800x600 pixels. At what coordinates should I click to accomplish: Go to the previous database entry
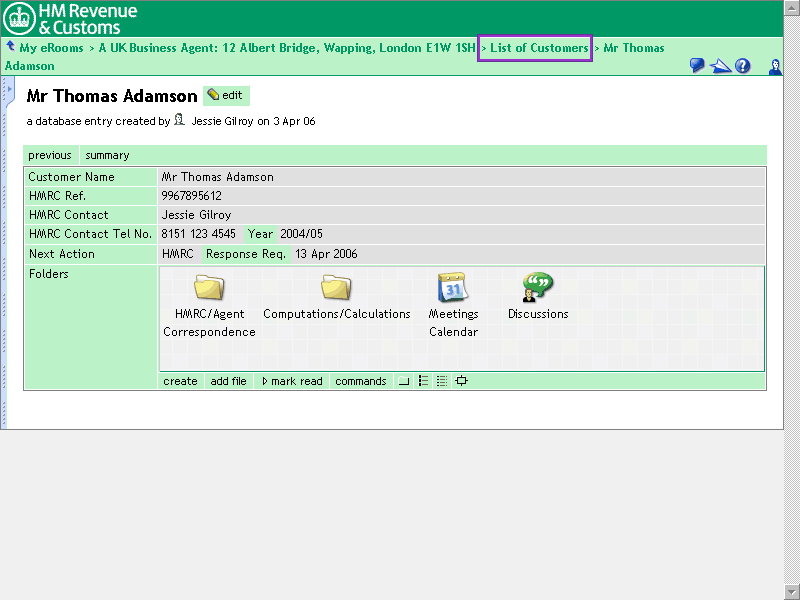pos(50,155)
